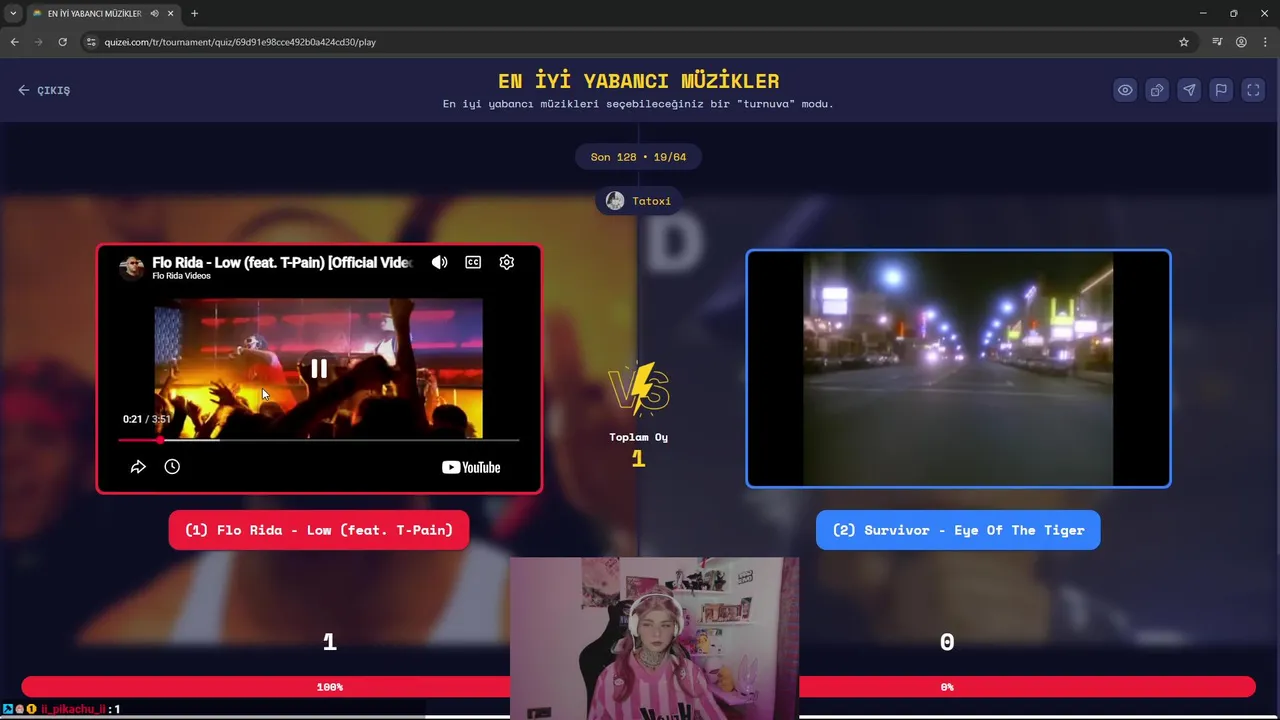Click the paper-plane share icon in header
This screenshot has width=1280, height=720.
[x=1189, y=90]
